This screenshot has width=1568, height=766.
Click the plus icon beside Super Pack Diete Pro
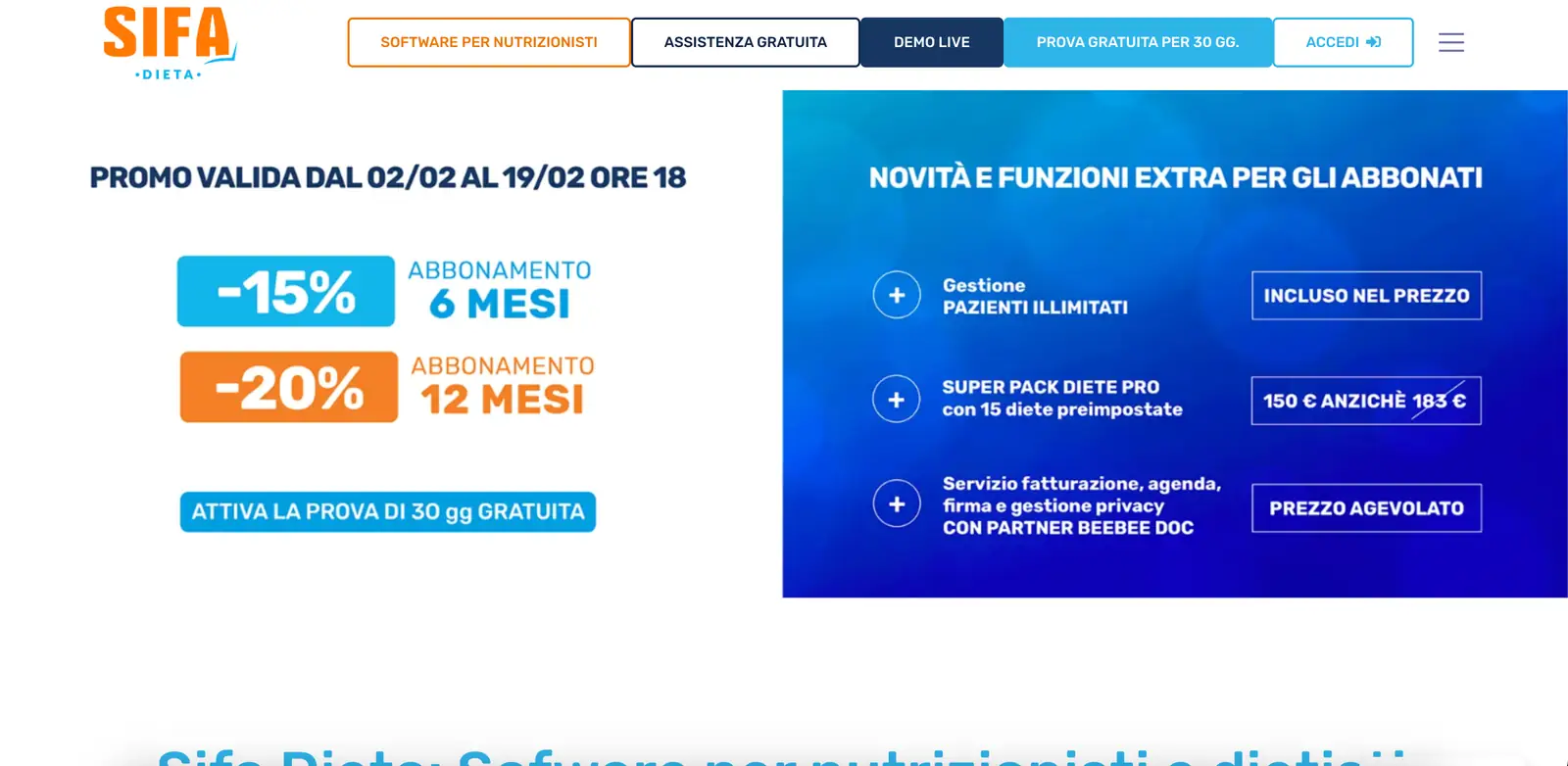point(896,400)
